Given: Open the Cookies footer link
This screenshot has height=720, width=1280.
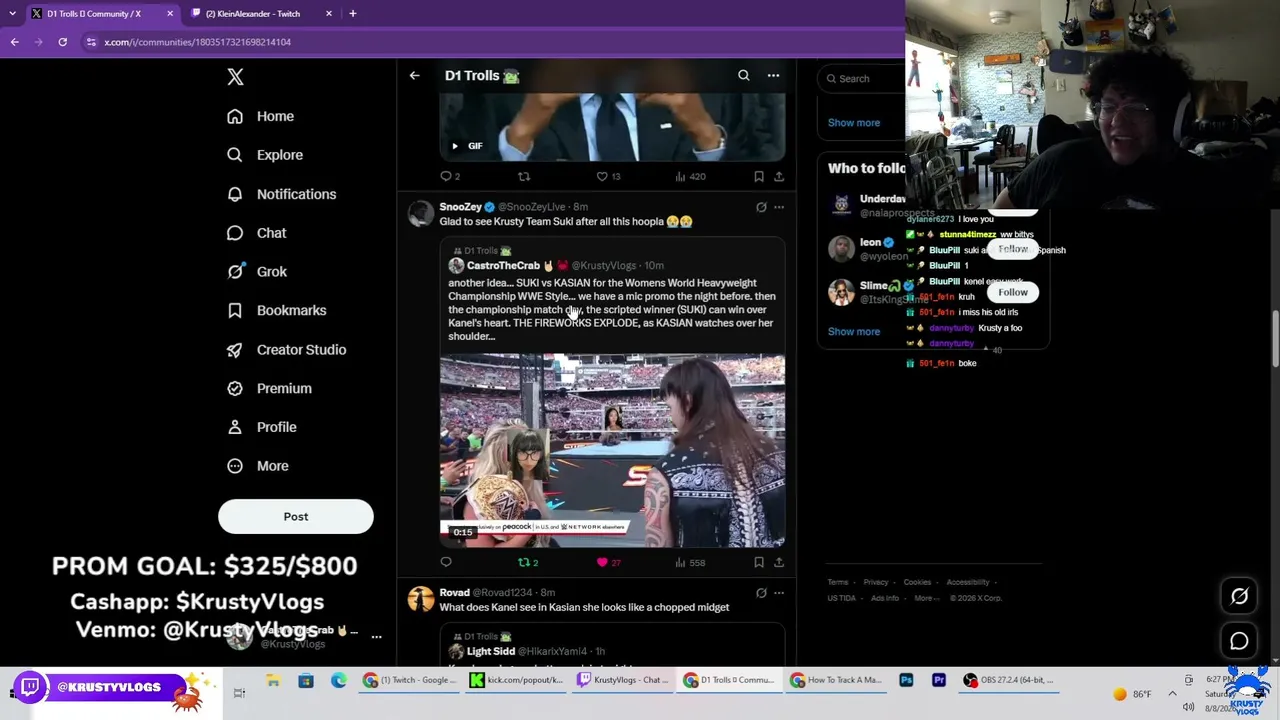Looking at the screenshot, I should (917, 582).
